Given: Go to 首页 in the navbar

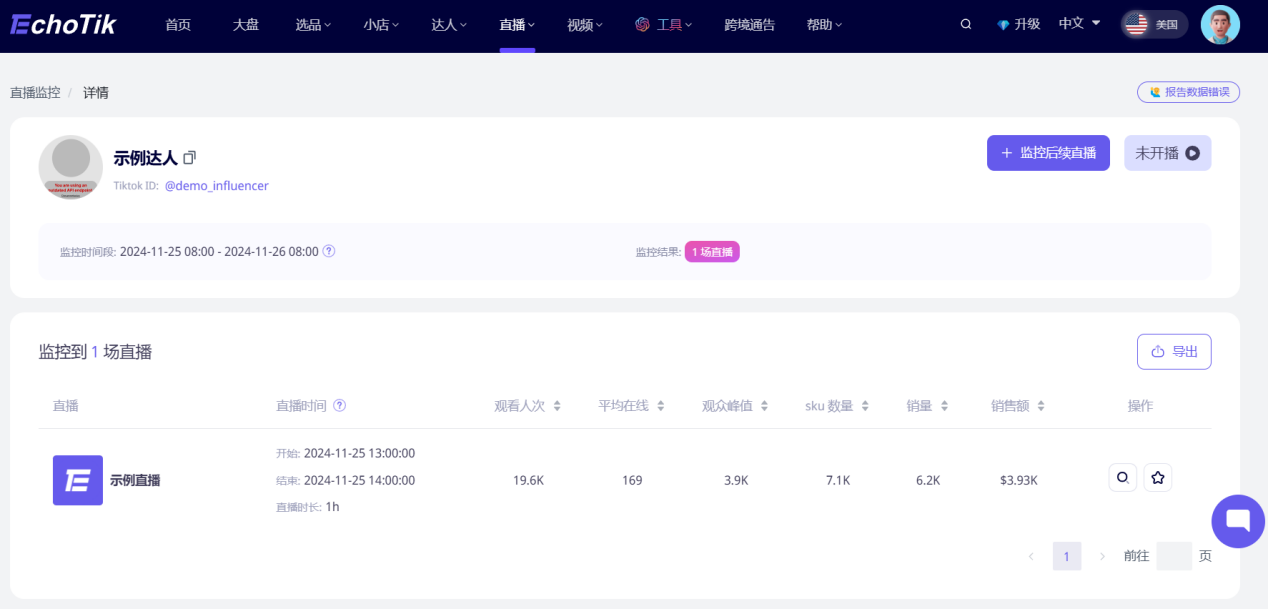Looking at the screenshot, I should pyautogui.click(x=178, y=25).
